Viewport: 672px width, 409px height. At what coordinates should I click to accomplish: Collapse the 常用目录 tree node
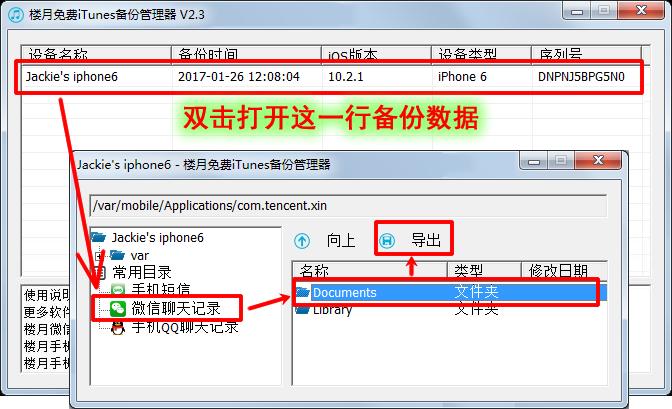100,272
